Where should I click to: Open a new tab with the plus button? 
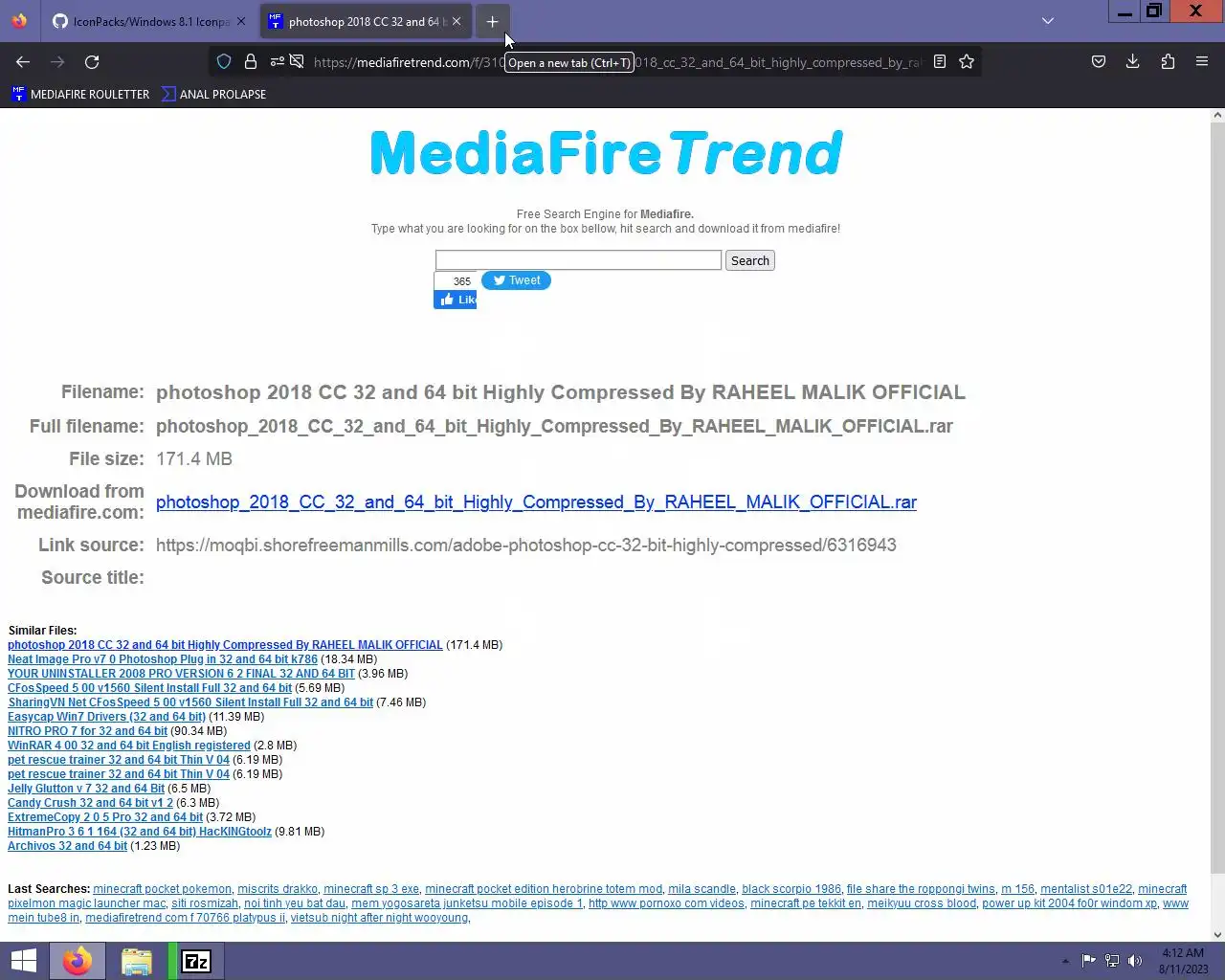pyautogui.click(x=492, y=21)
